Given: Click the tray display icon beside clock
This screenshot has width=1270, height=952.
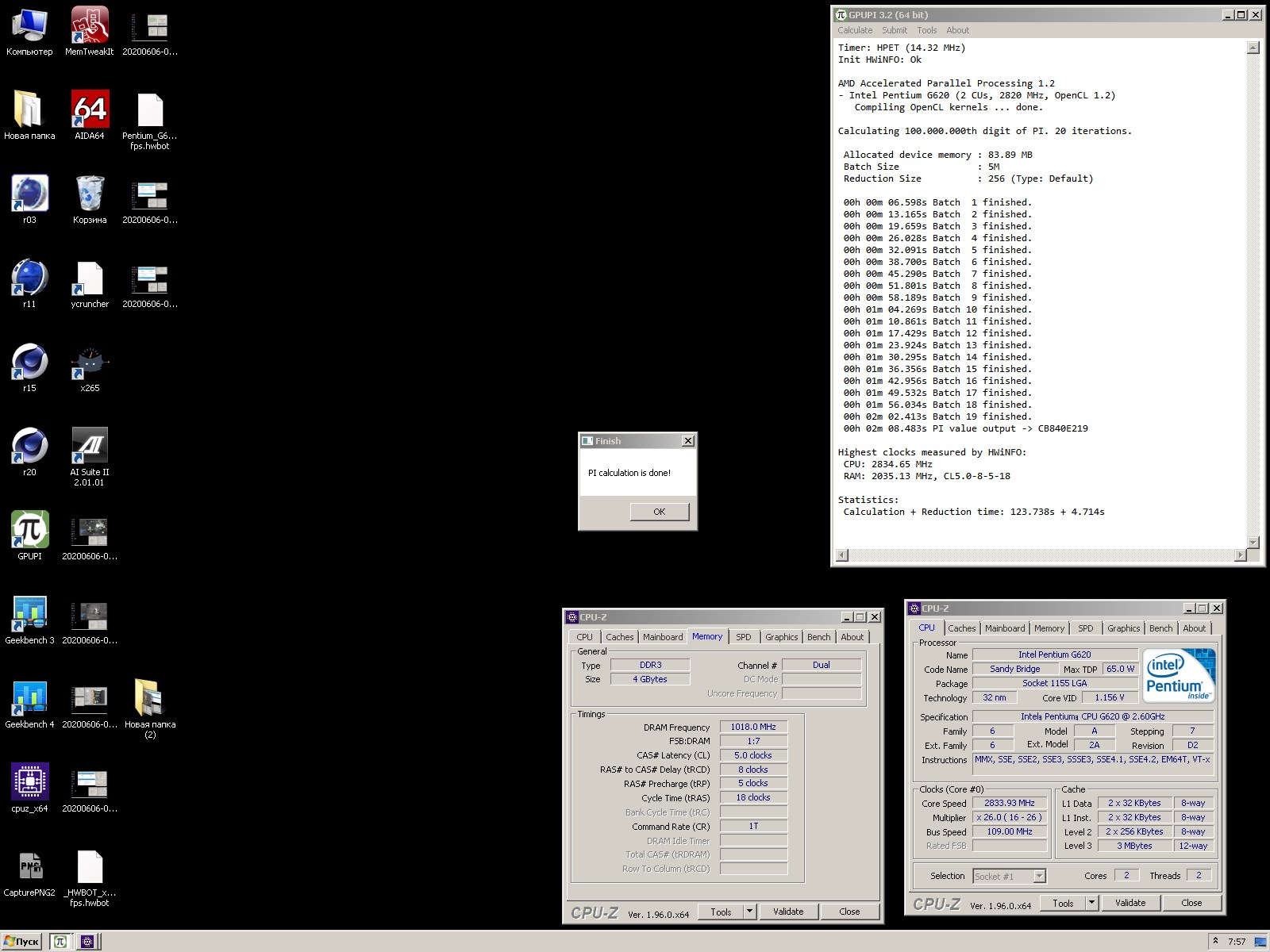Looking at the screenshot, I should [x=1260, y=942].
